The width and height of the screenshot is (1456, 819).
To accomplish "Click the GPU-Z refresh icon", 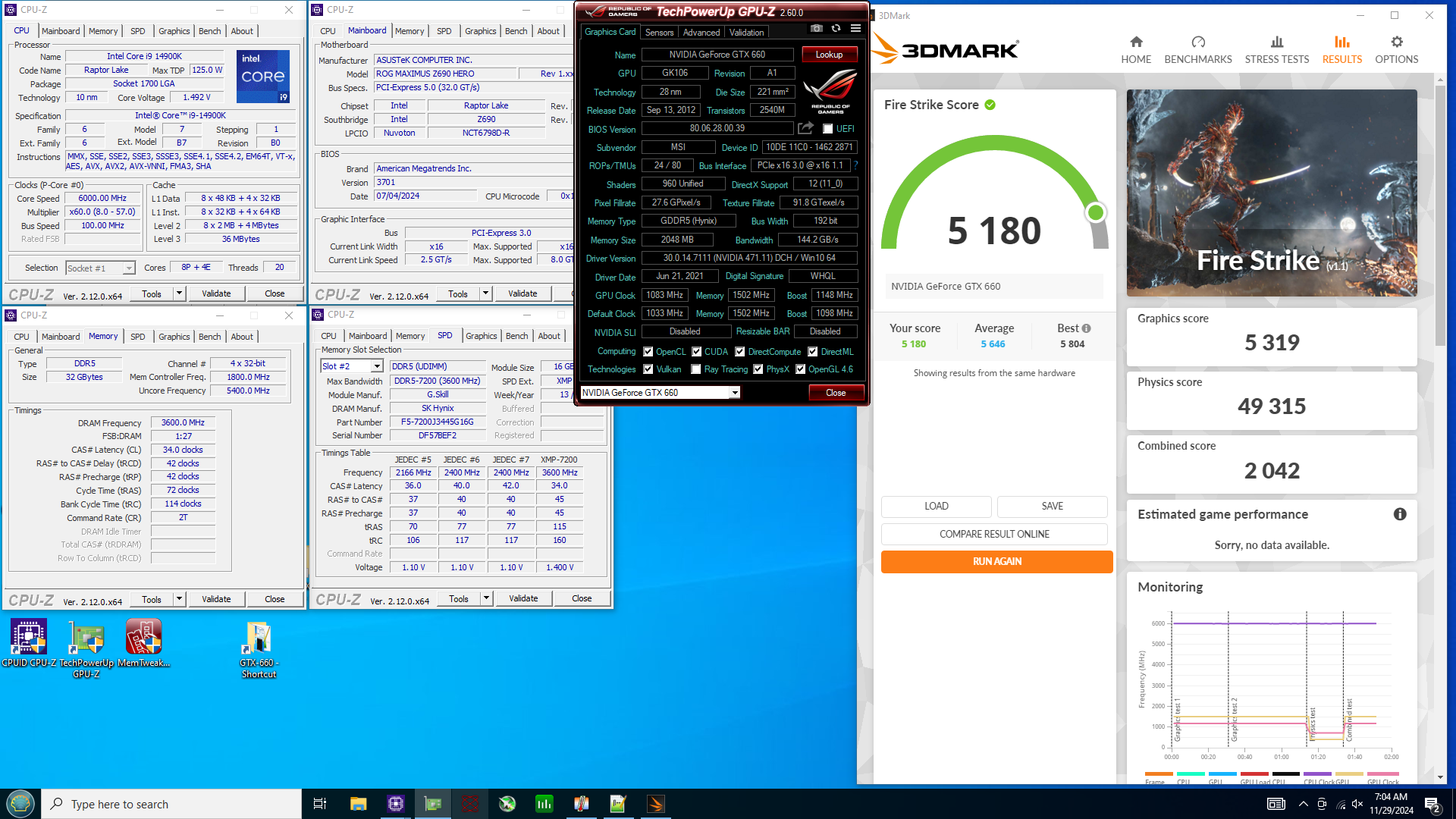I will pos(836,28).
